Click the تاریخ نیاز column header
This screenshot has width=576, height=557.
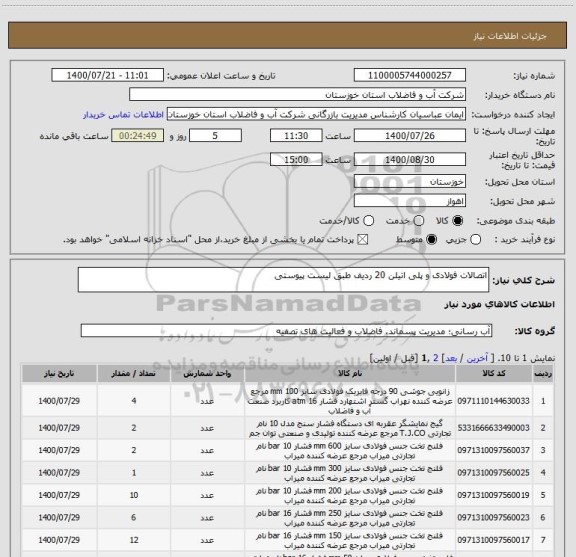(59, 373)
